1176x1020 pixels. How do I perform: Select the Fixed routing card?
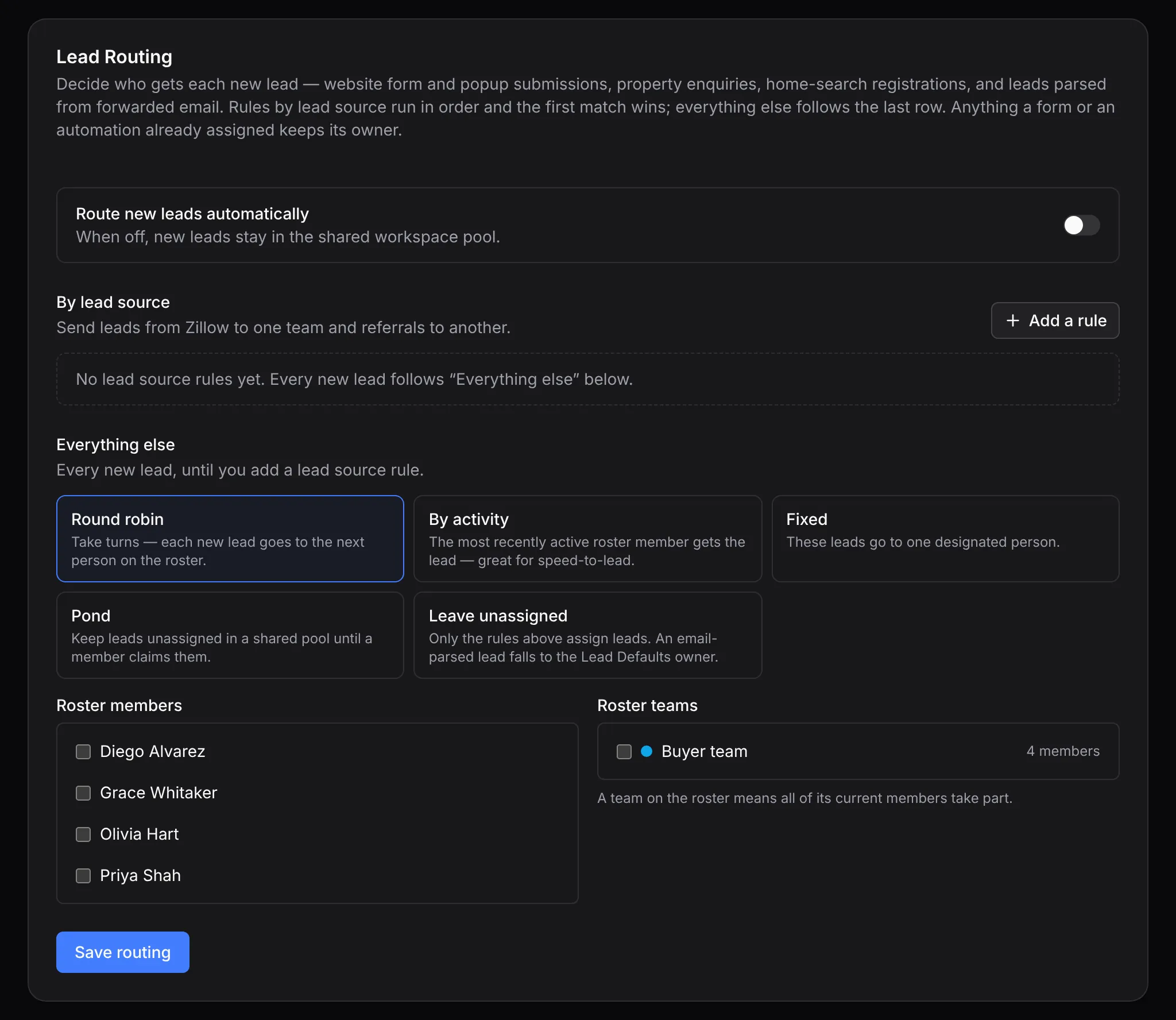coord(945,539)
